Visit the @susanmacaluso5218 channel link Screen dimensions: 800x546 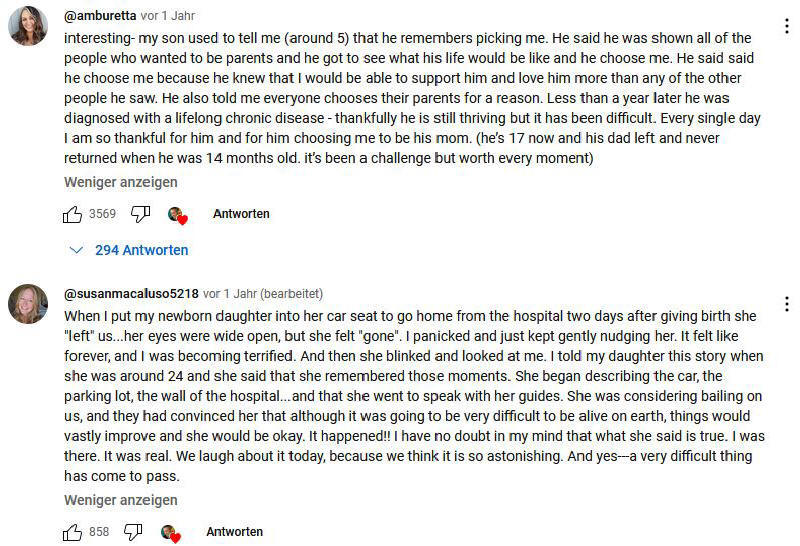pyautogui.click(x=131, y=294)
